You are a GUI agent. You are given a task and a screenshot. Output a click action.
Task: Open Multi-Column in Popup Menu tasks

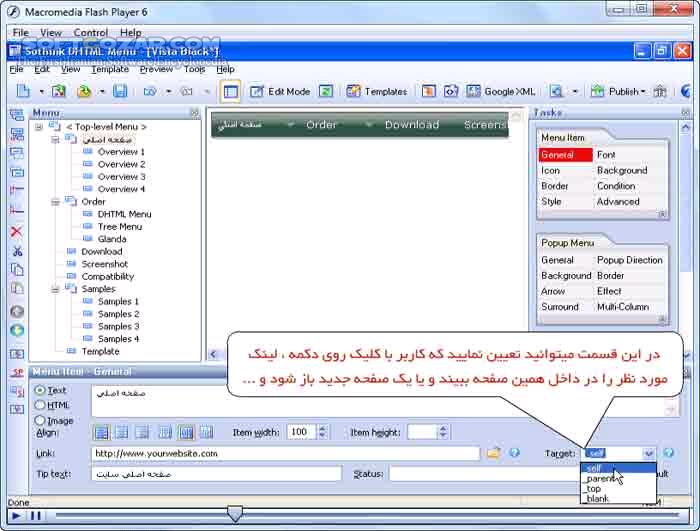coord(623,307)
